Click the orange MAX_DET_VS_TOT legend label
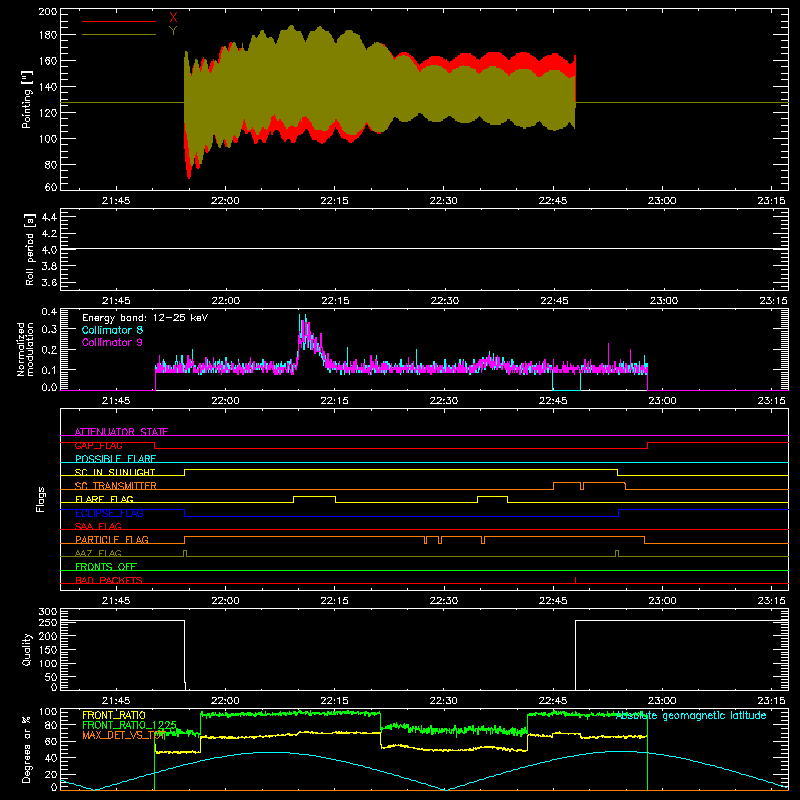The image size is (800, 800). [x=124, y=735]
